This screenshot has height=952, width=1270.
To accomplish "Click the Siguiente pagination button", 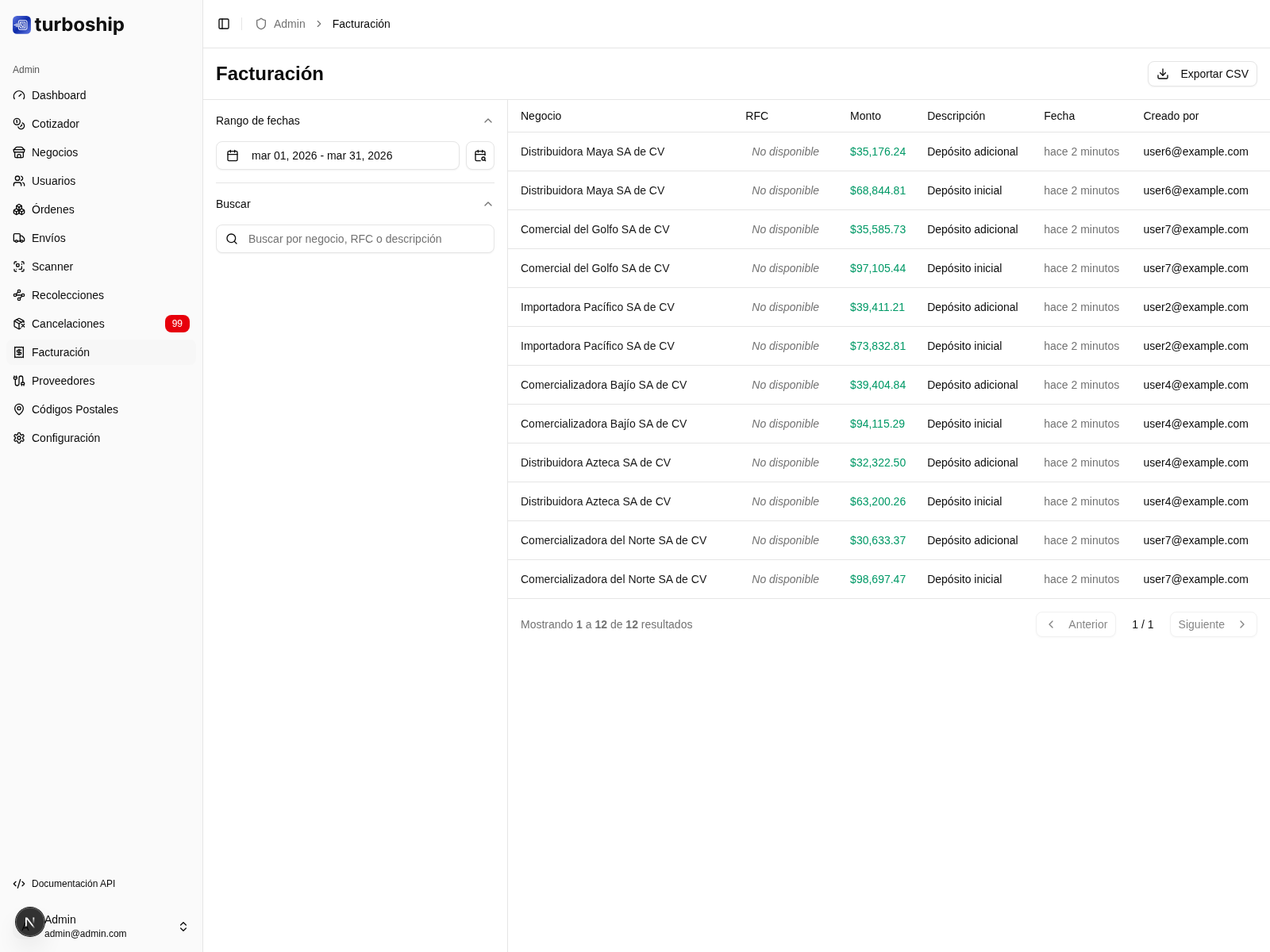I will point(1212,624).
